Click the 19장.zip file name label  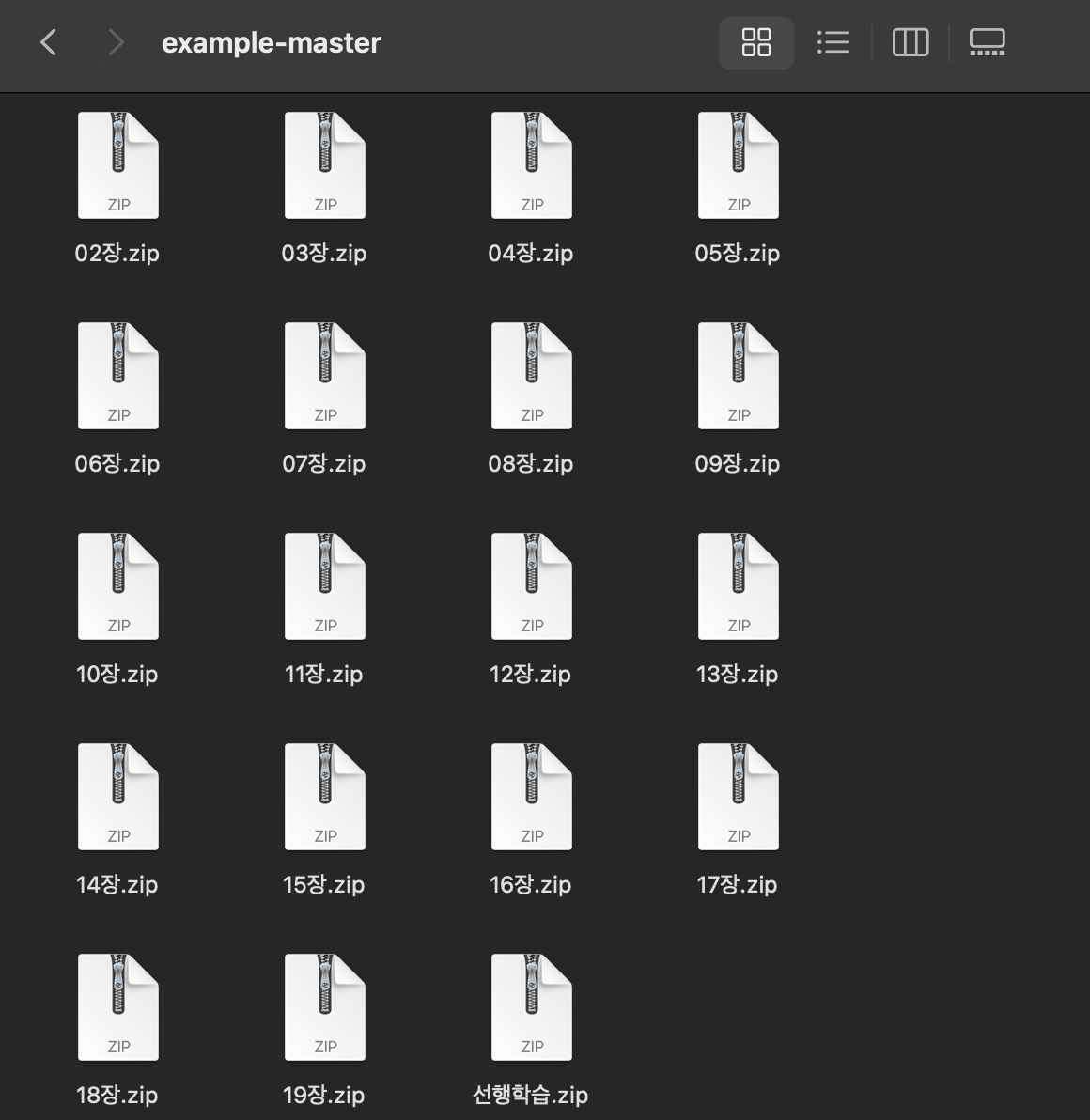coord(324,1095)
